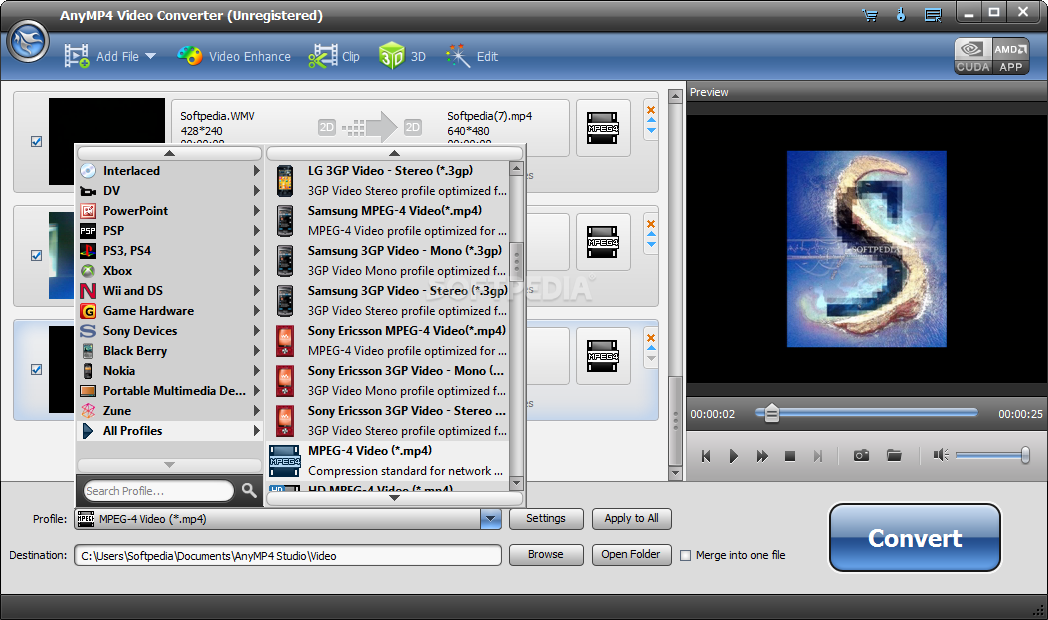Click the Search Profile input field
Viewport: 1048px width, 620px height.
[x=159, y=491]
